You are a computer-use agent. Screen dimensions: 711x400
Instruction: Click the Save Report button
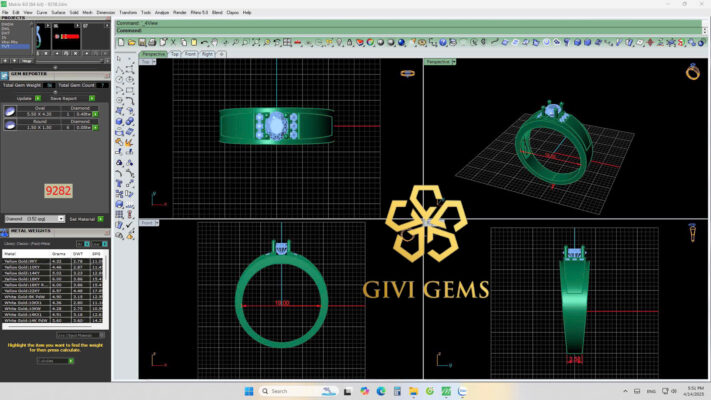63,98
